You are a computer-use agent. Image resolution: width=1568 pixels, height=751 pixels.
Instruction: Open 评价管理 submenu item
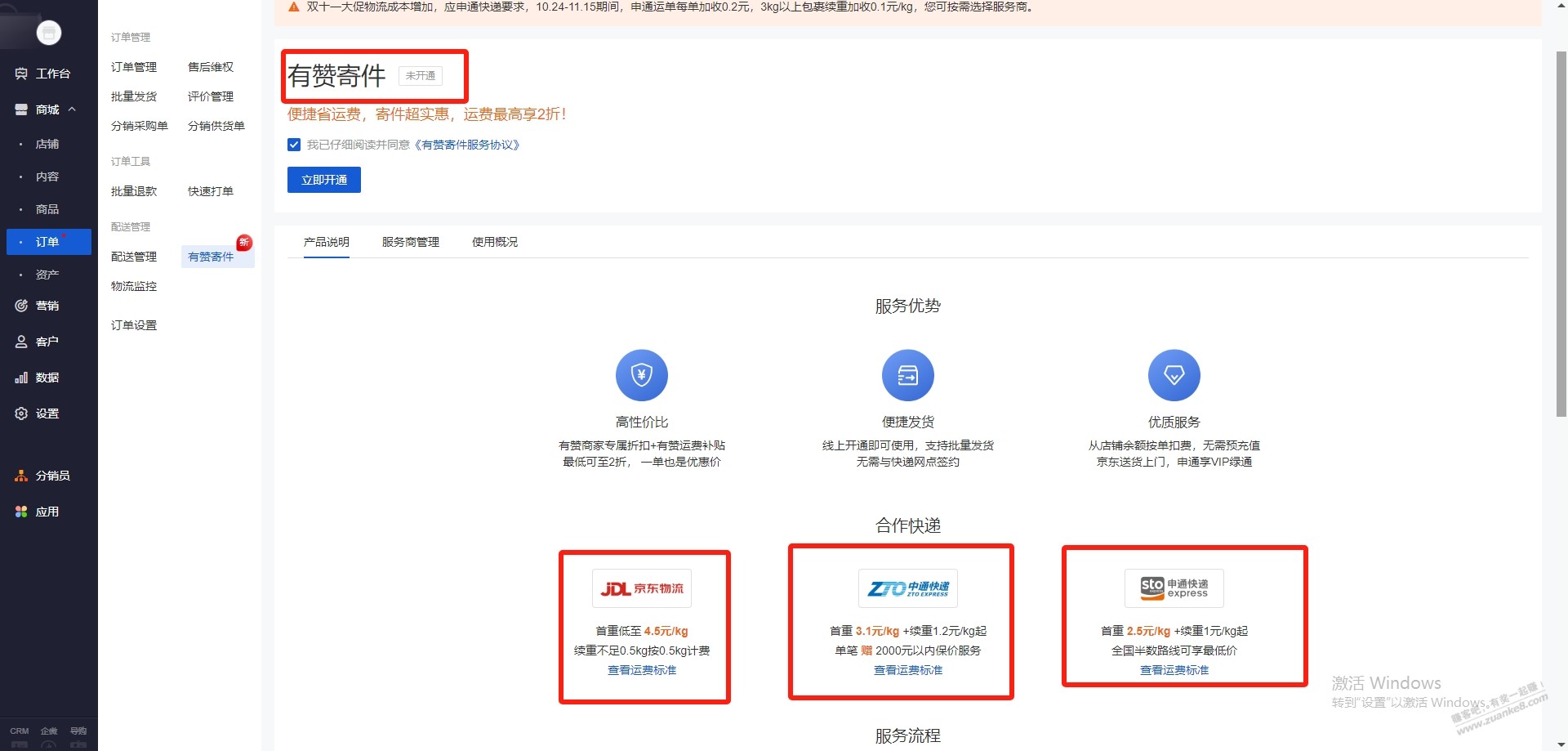coord(211,96)
